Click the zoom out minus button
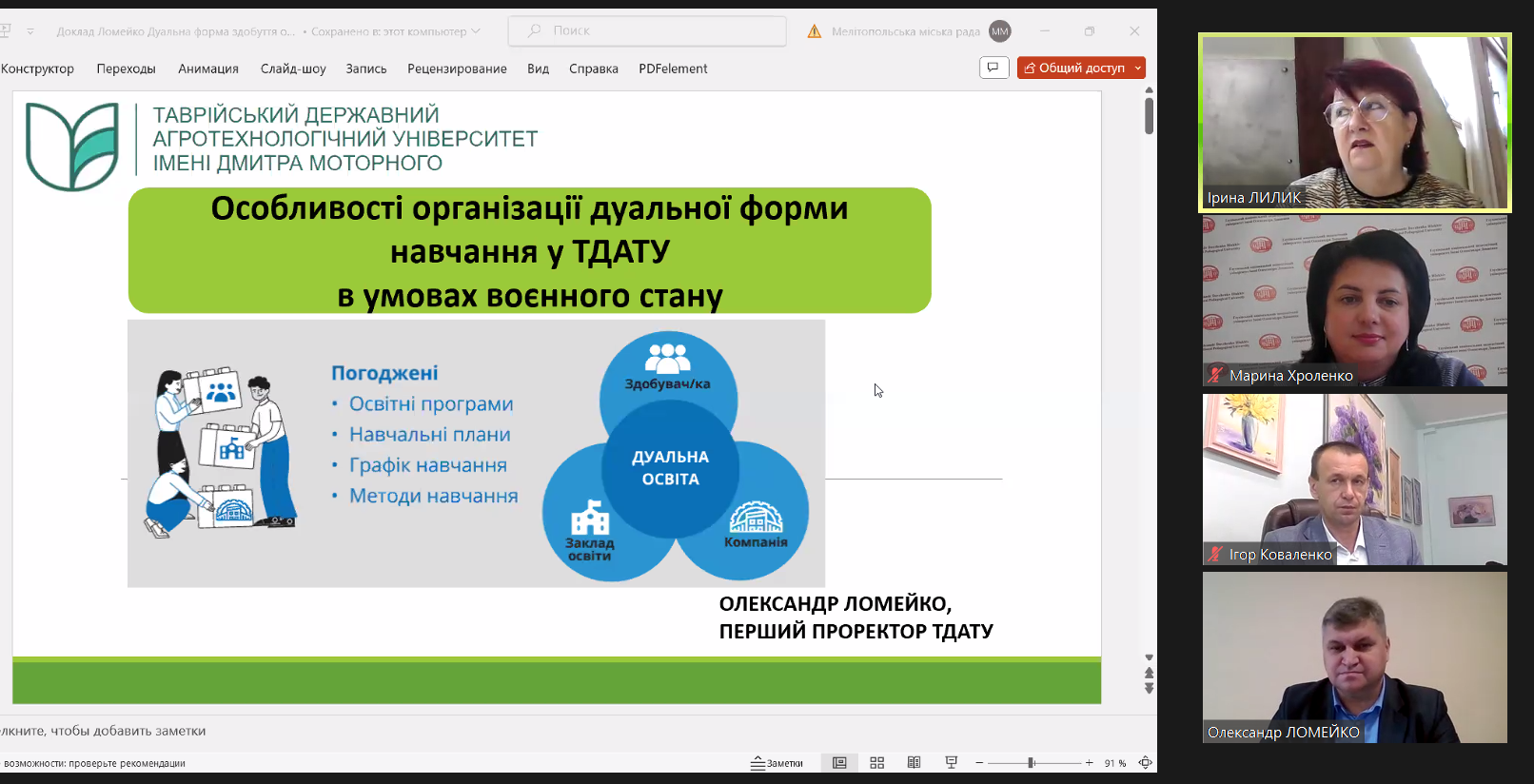The height and width of the screenshot is (784, 1534). [979, 763]
